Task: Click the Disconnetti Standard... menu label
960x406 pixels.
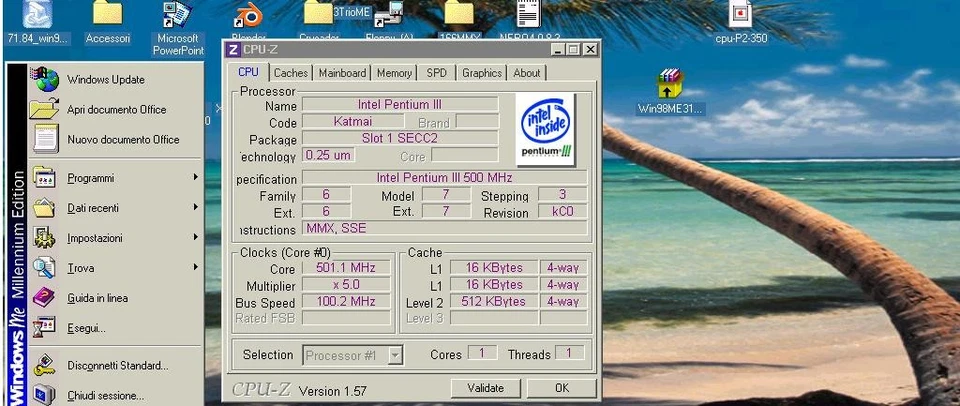Action: [x=118, y=366]
